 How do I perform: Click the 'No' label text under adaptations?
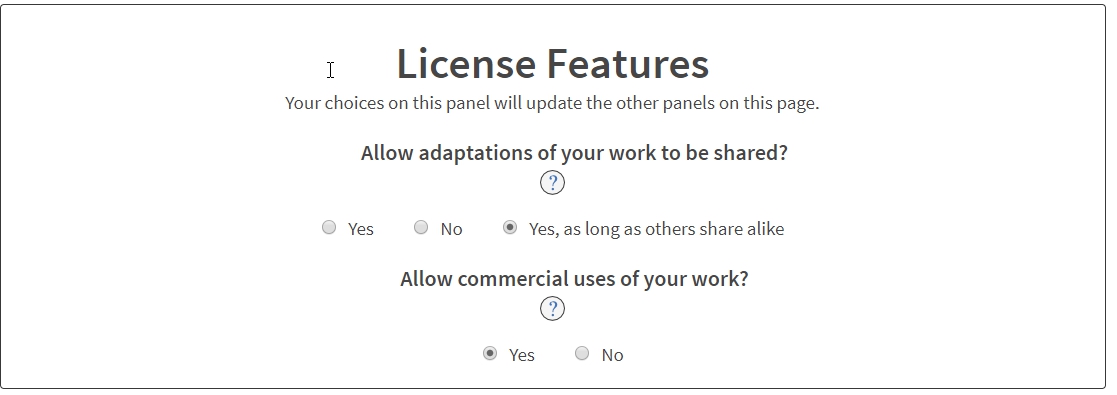coord(451,230)
